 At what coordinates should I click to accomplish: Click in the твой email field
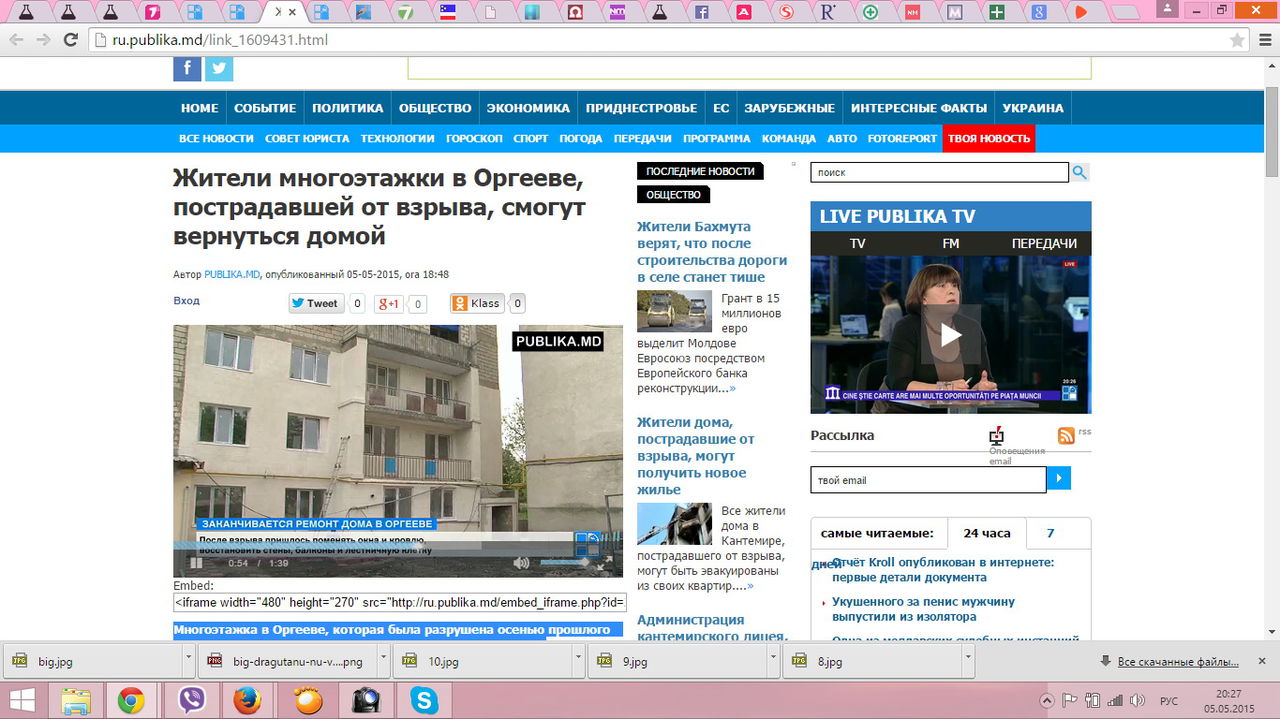point(928,480)
